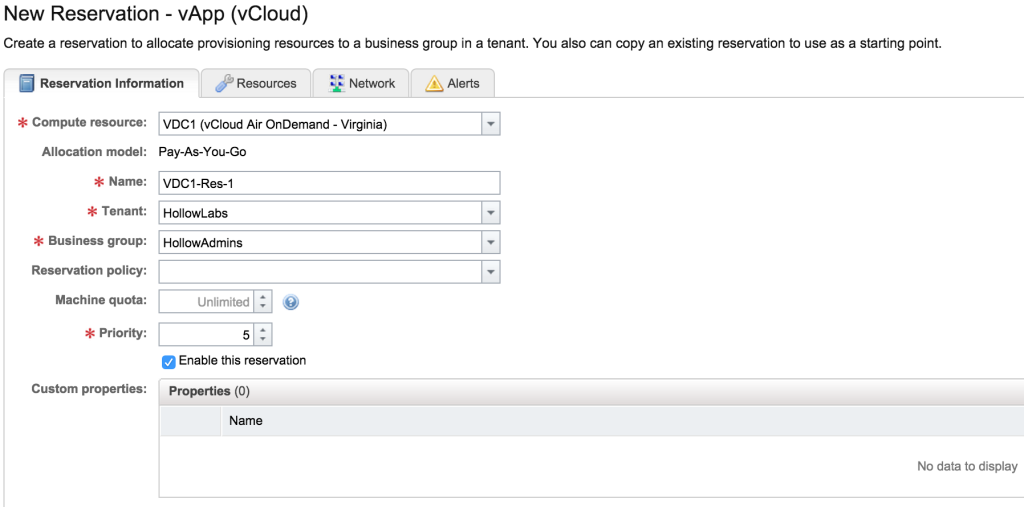The height and width of the screenshot is (507, 1024).
Task: Click the warning icon on Alerts tab
Action: click(x=433, y=83)
